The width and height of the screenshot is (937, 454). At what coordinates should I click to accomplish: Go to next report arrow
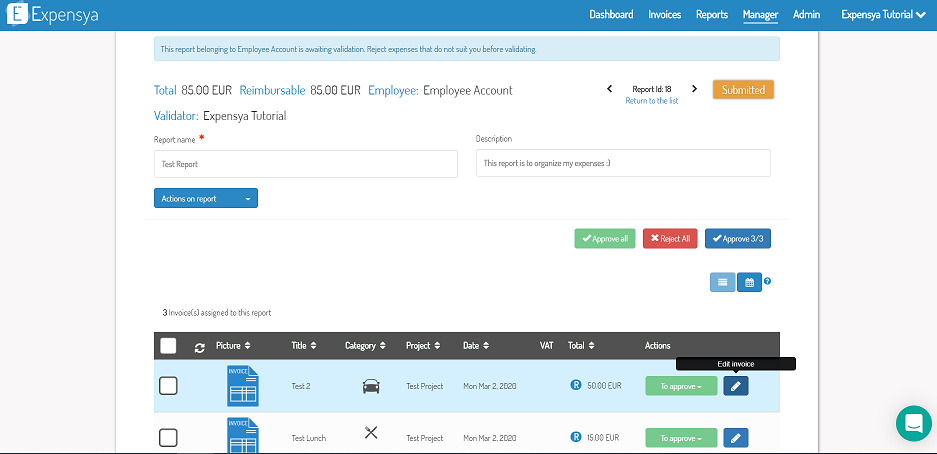click(x=694, y=88)
